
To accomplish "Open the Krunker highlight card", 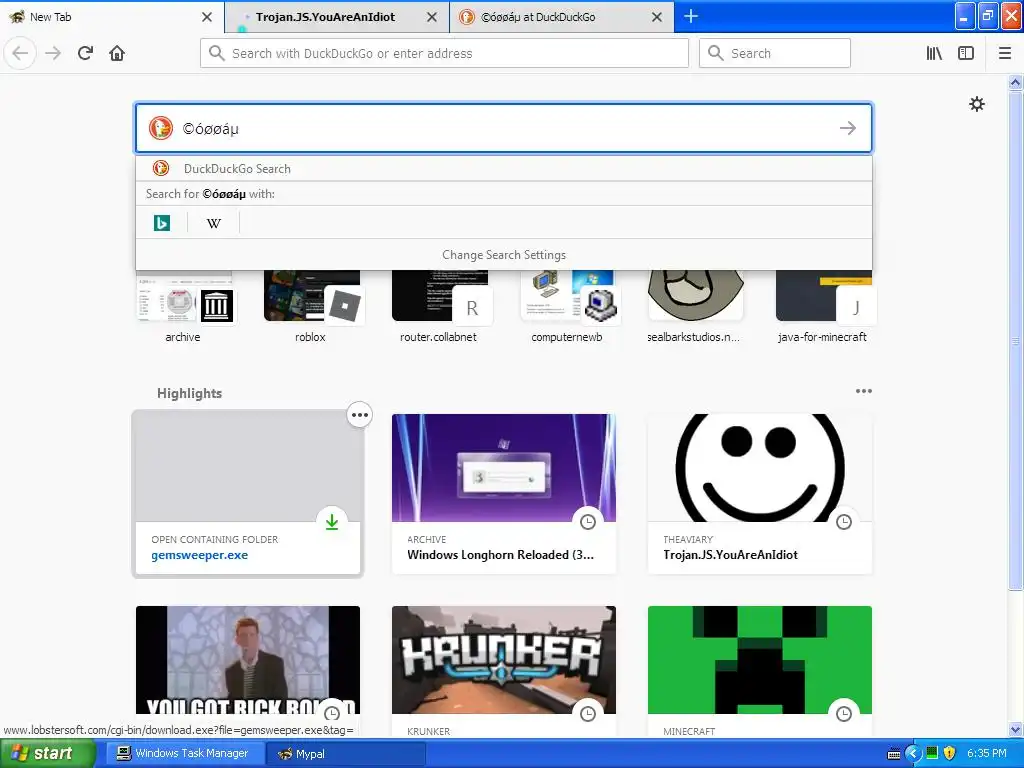I will (504, 671).
